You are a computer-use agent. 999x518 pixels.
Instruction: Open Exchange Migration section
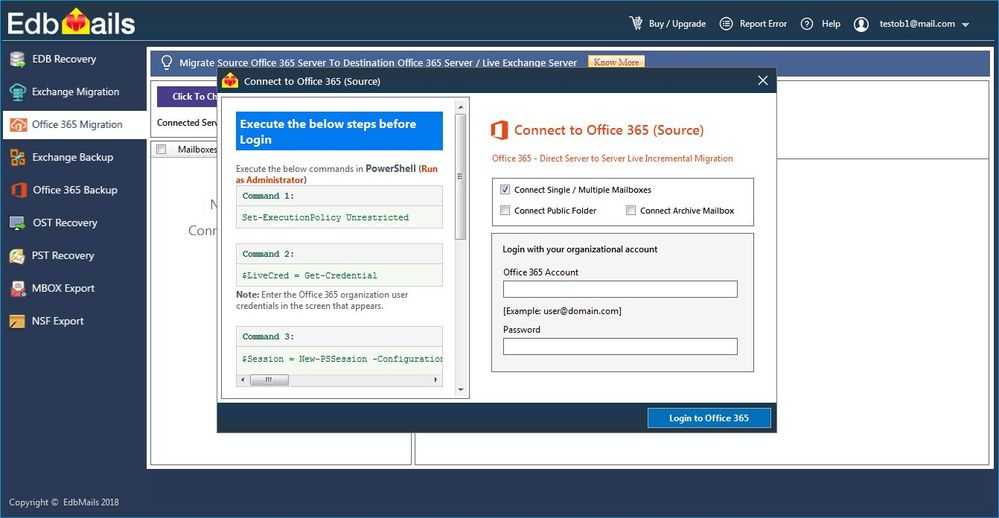75,92
